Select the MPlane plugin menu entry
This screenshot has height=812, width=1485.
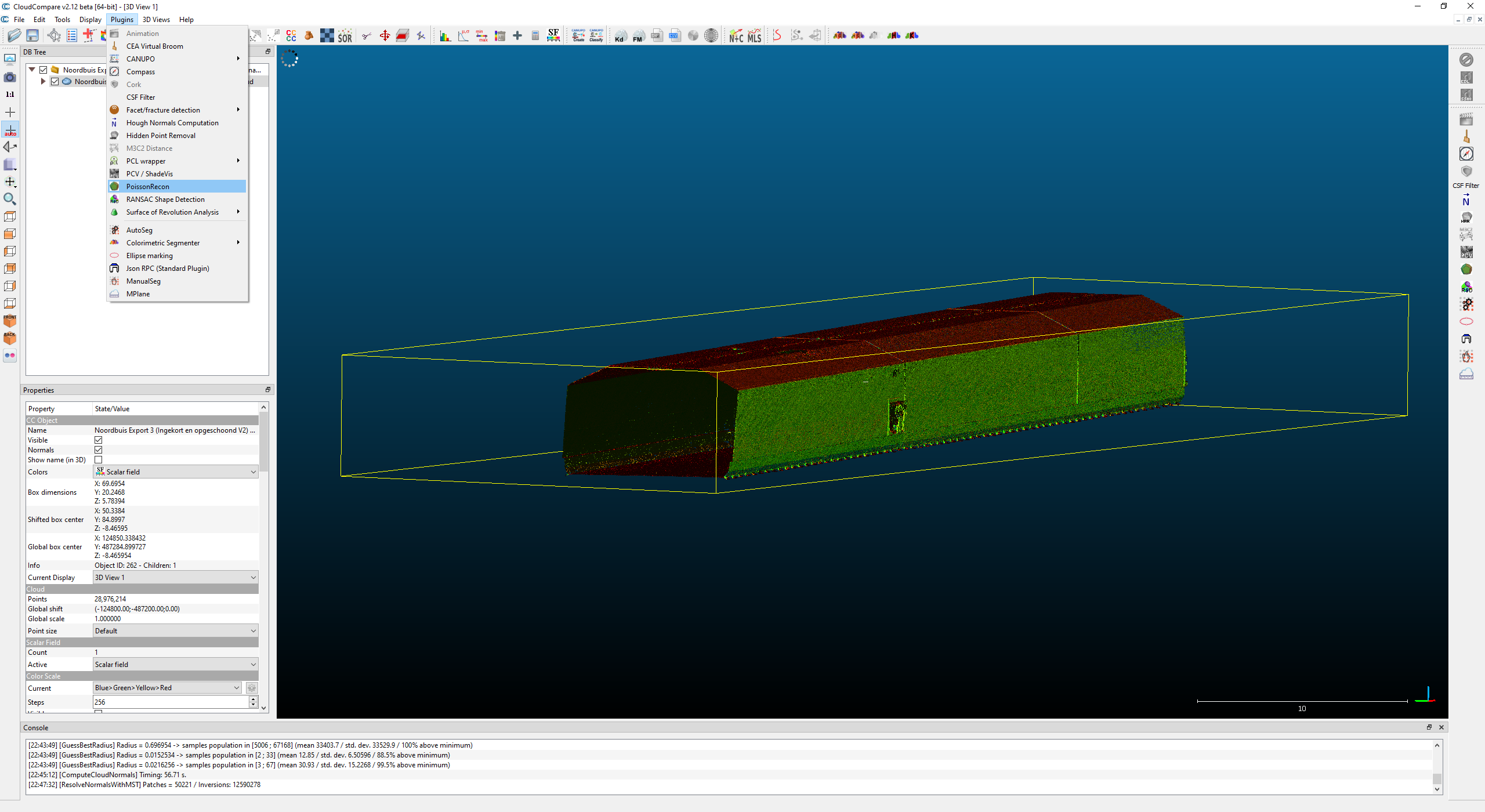click(177, 294)
